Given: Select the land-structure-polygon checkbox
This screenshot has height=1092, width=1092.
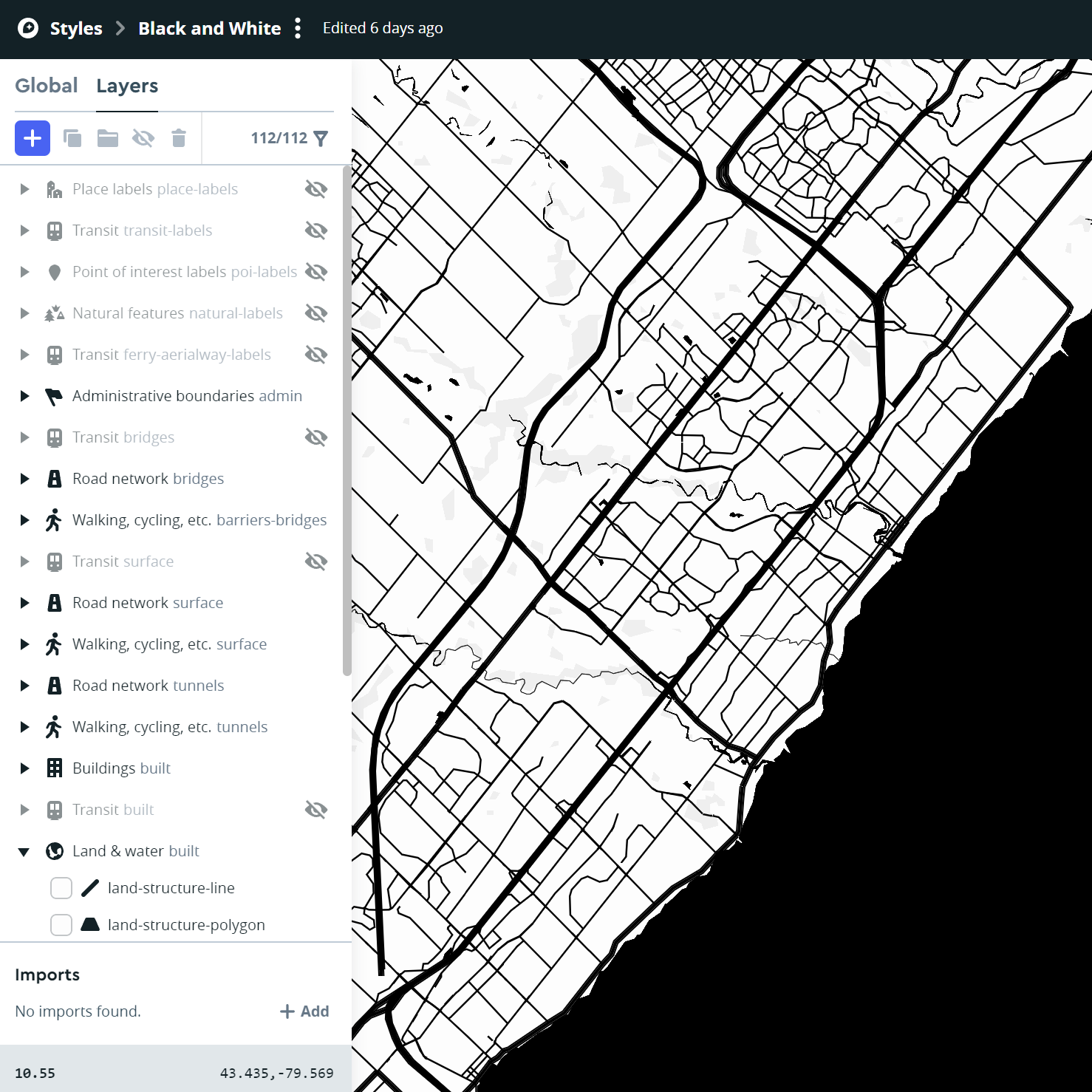Looking at the screenshot, I should (61, 925).
